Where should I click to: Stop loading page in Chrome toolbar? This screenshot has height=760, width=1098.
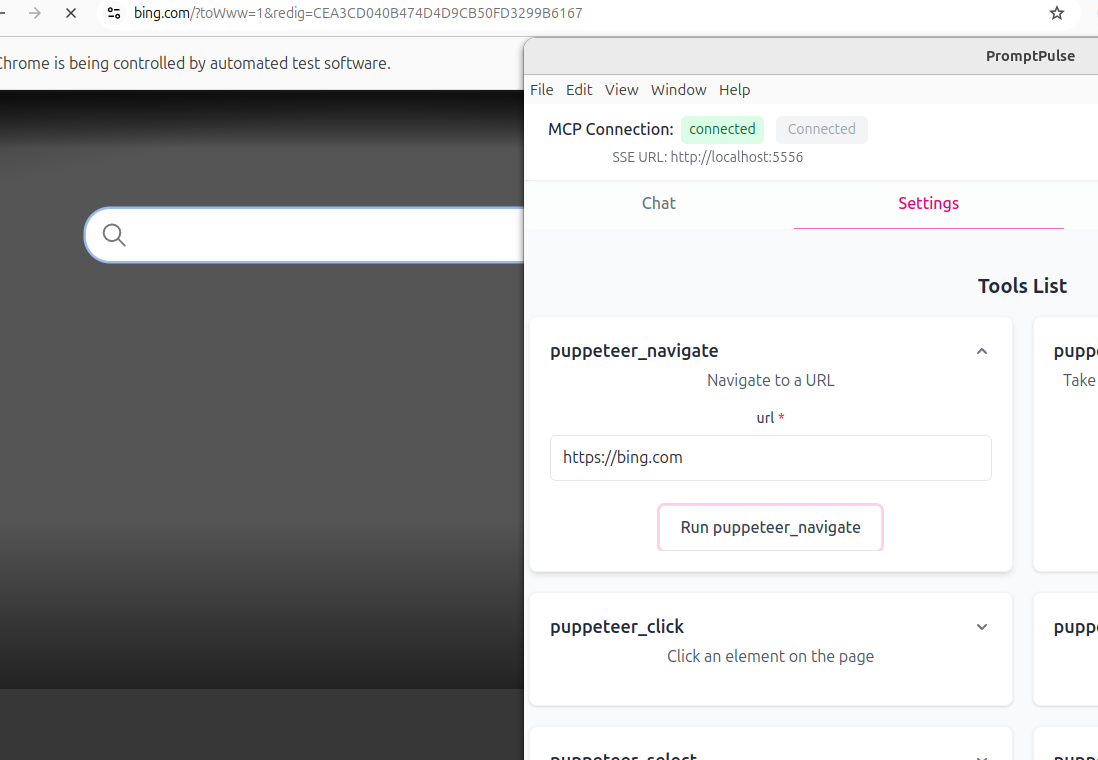click(x=71, y=13)
